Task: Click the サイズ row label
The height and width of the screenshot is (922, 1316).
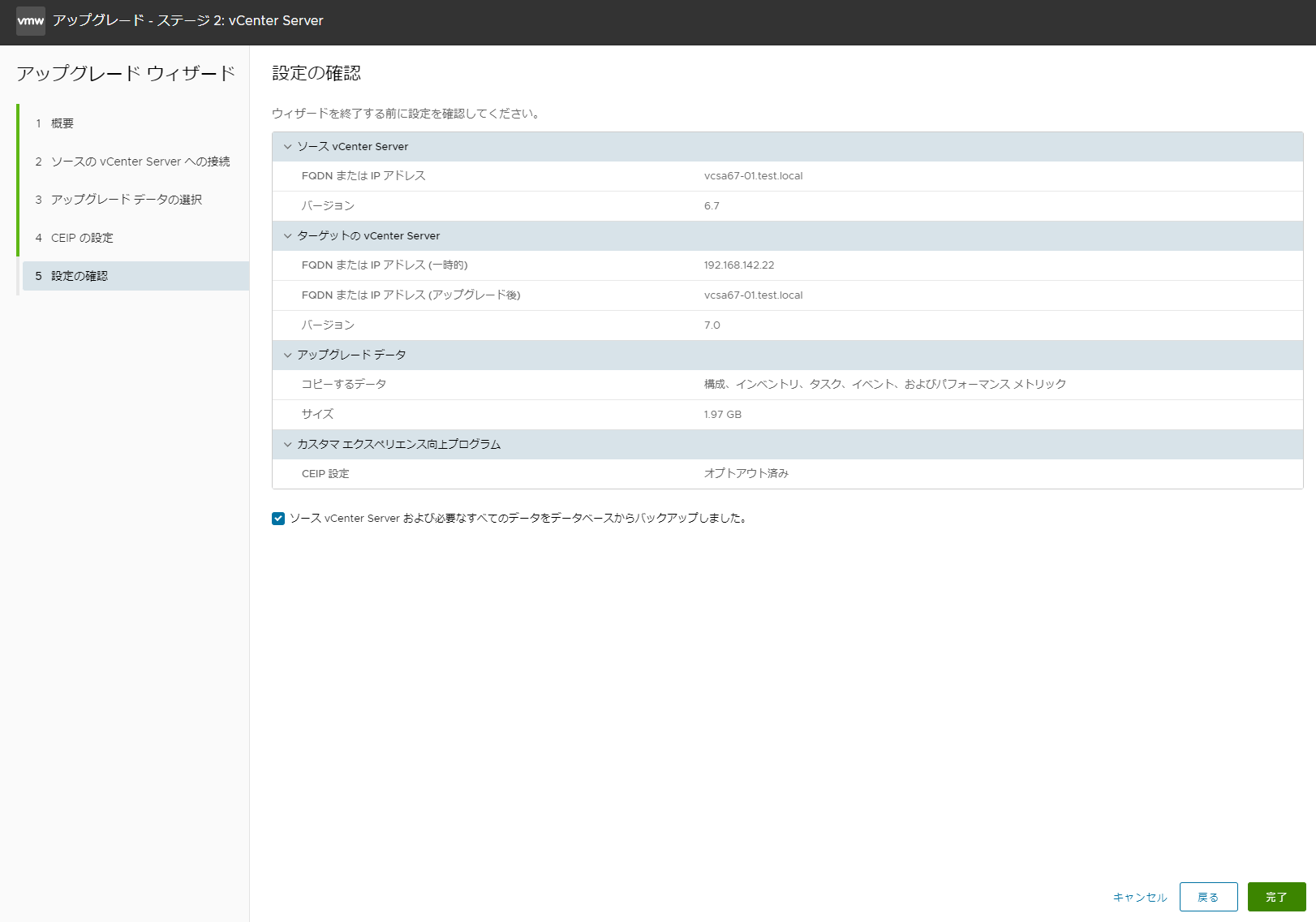Action: coord(317,415)
